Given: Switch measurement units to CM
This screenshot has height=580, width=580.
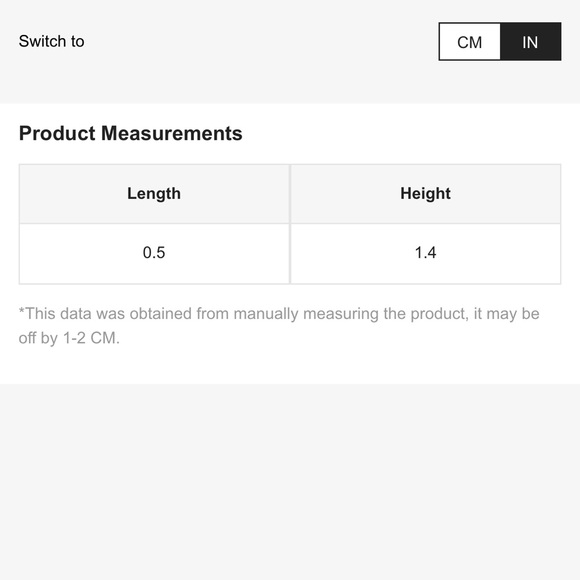Looking at the screenshot, I should 469,41.
